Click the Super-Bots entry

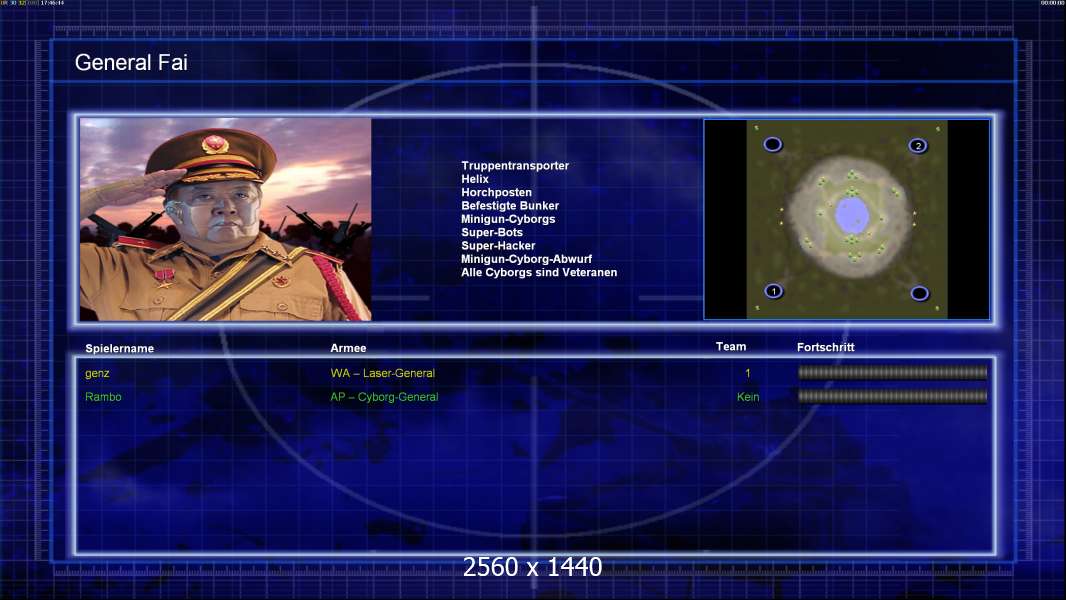point(492,232)
